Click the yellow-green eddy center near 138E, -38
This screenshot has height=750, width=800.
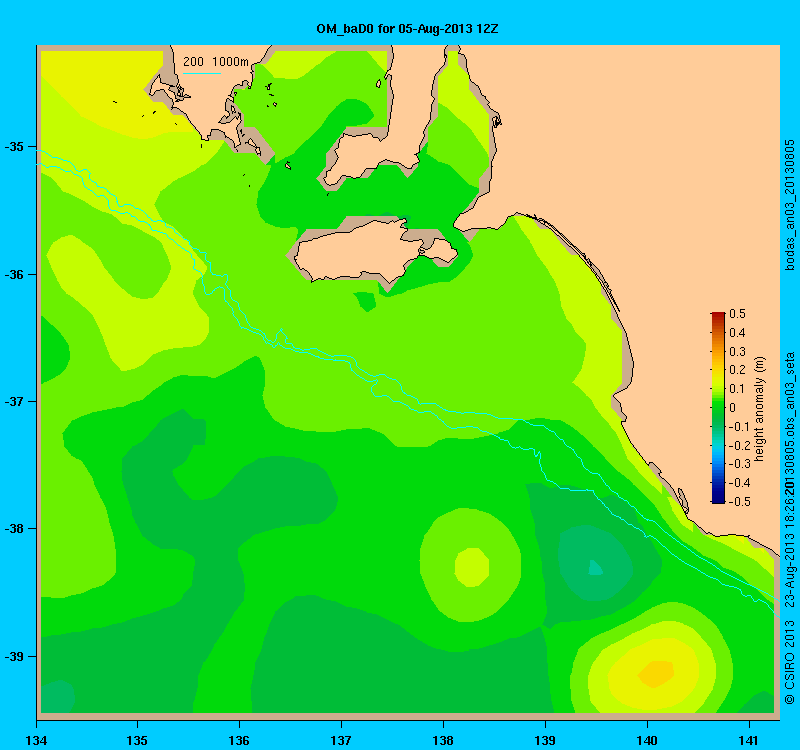(x=472, y=566)
